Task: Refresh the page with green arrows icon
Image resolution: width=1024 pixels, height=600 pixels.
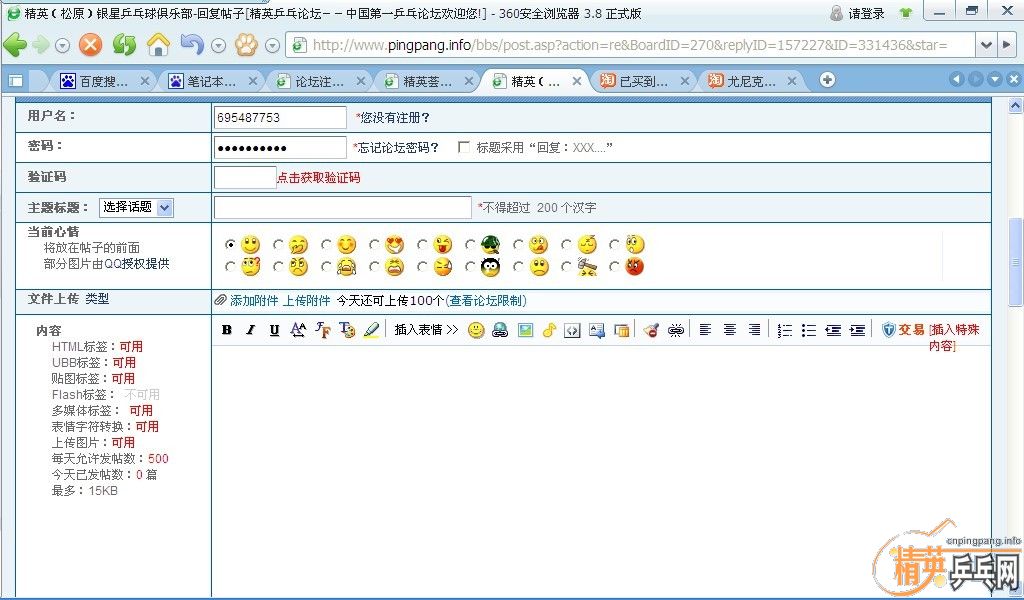Action: point(124,44)
